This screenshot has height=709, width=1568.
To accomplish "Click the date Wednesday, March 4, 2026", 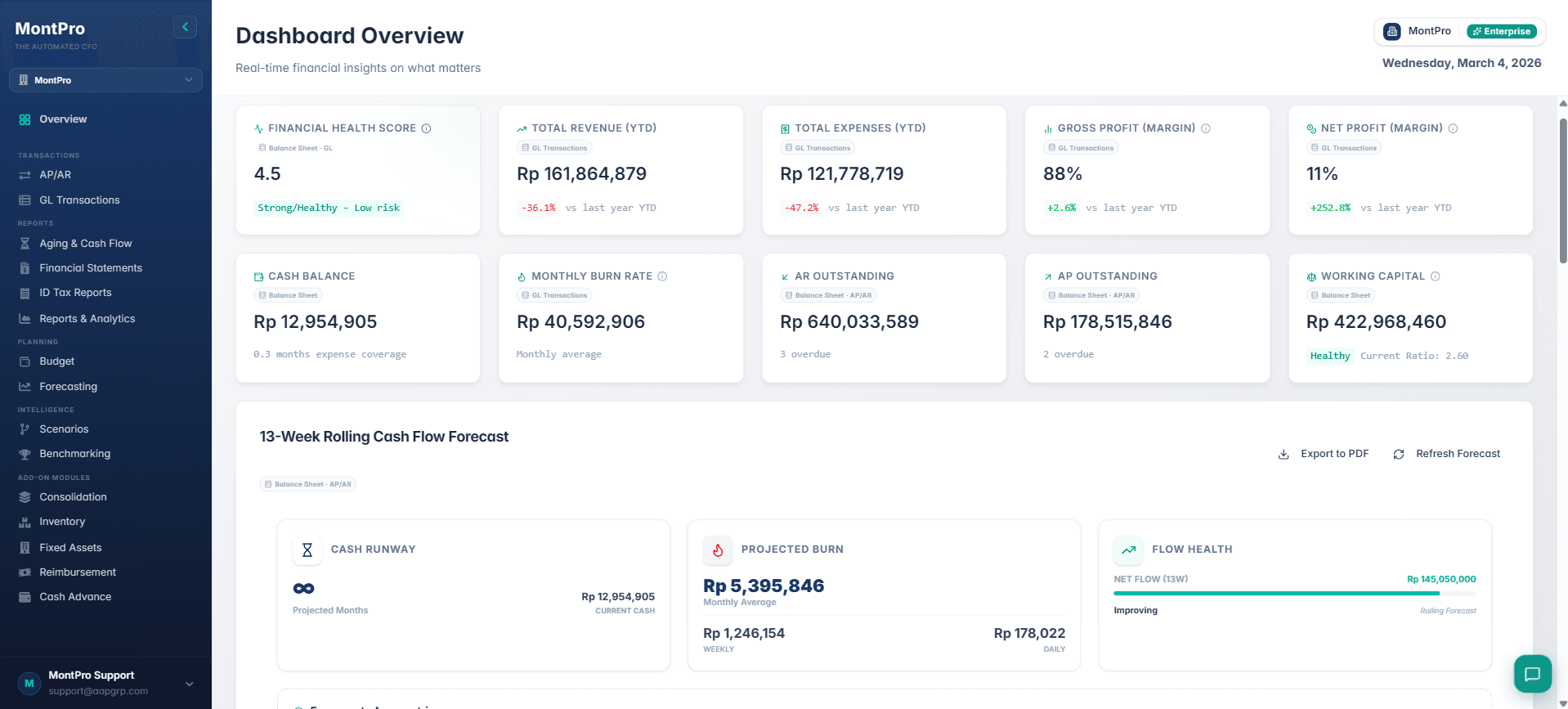I will (1462, 63).
